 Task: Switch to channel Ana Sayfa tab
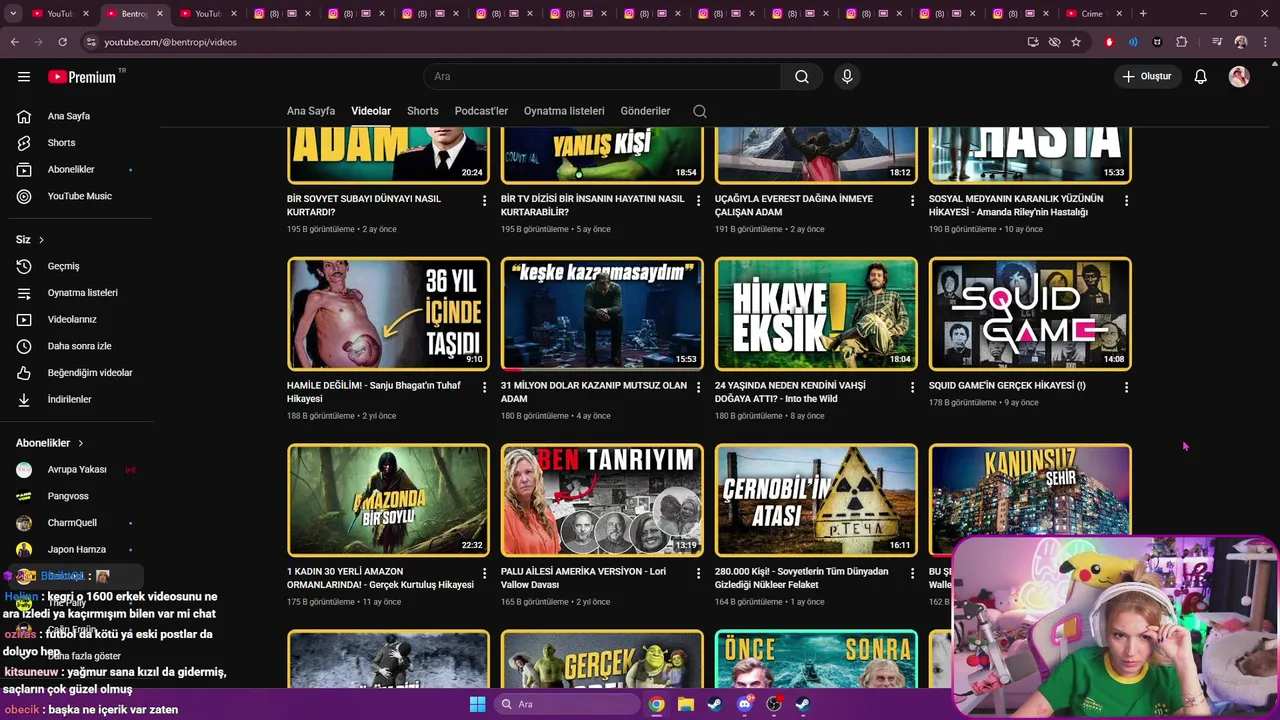click(x=311, y=111)
